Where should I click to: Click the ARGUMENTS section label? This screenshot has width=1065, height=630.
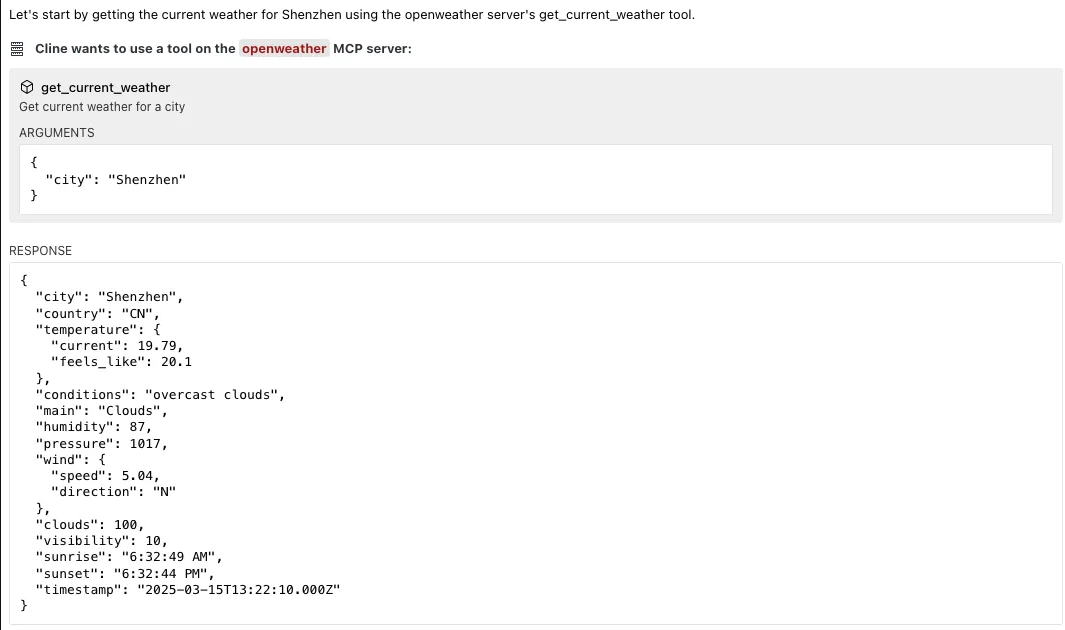(x=56, y=133)
